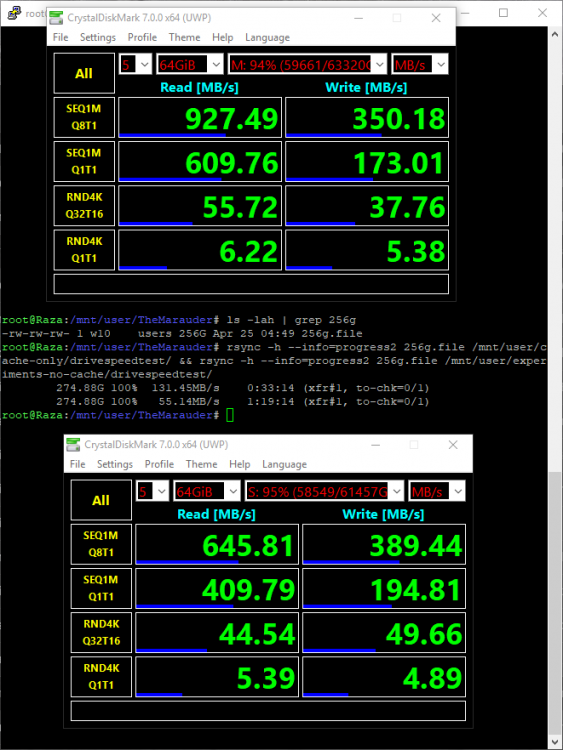Viewport: 563px width, 750px height.
Task: Open MB/s unit dropdown in top window
Action: (419, 64)
